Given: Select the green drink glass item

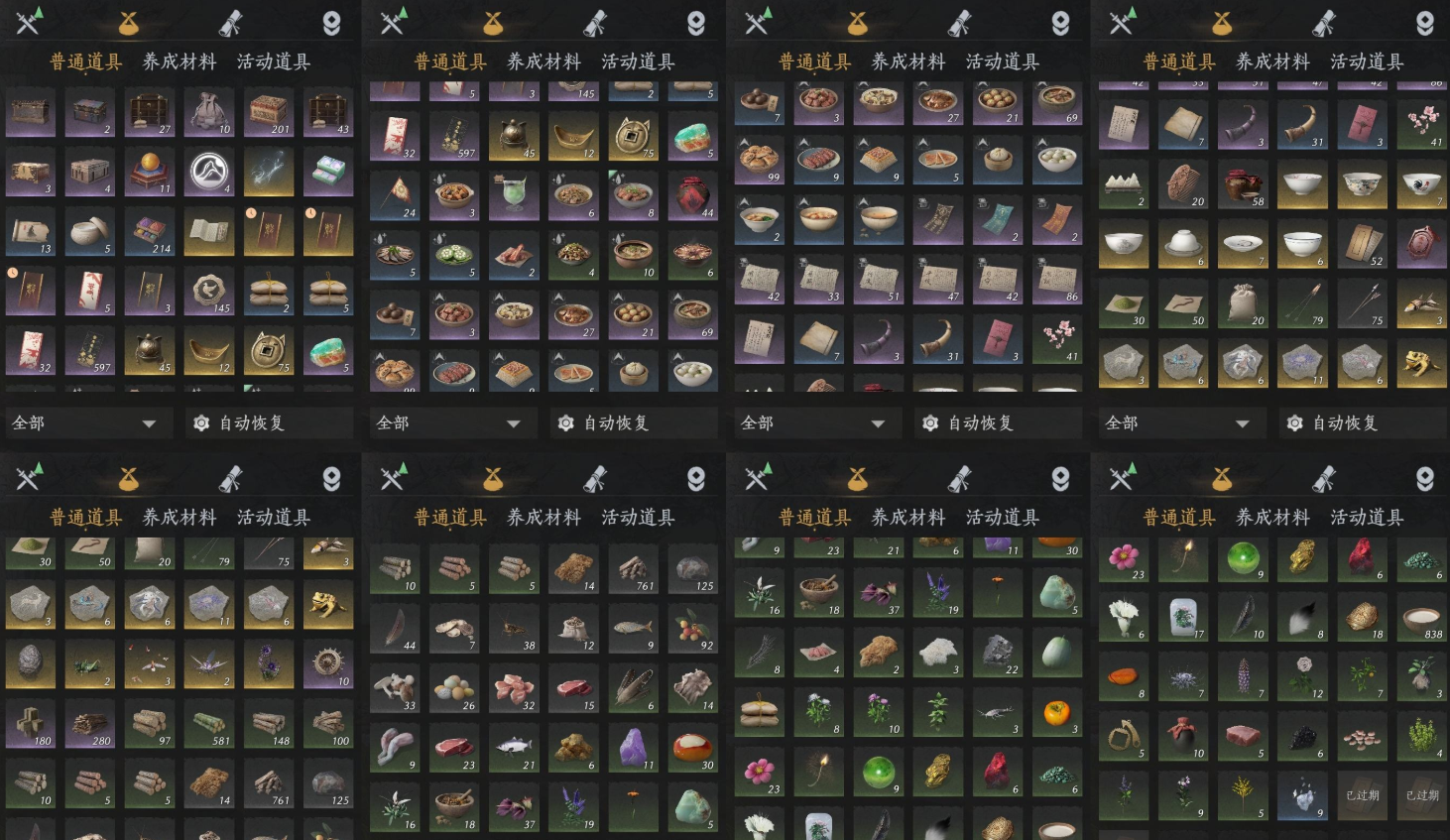Looking at the screenshot, I should coord(514,194).
